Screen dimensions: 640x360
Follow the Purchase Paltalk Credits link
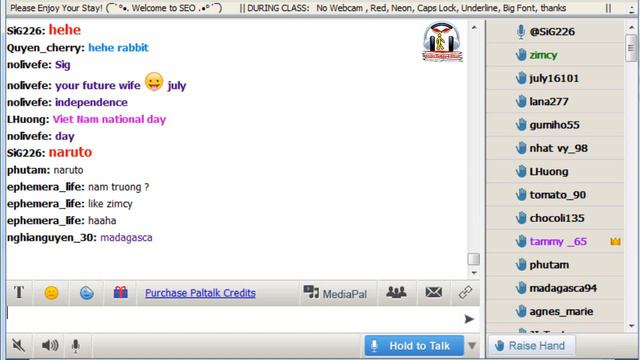click(x=200, y=293)
